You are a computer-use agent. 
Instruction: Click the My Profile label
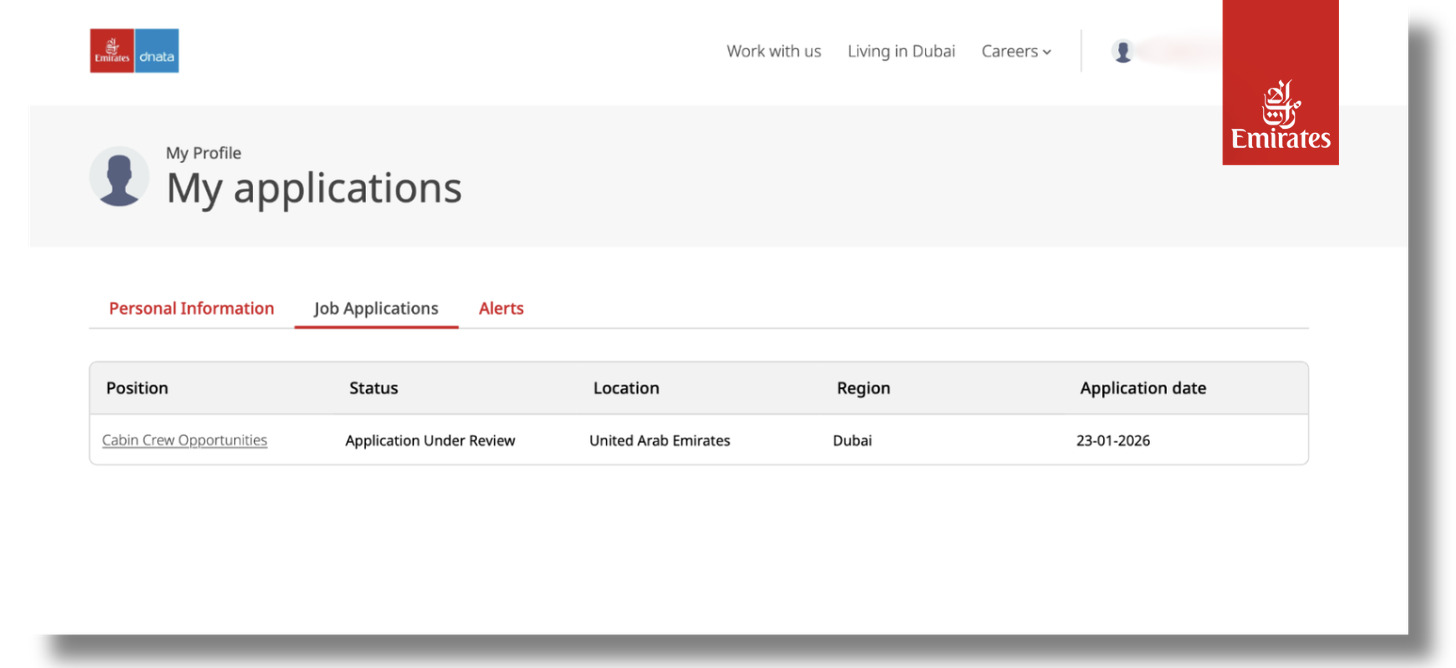(x=203, y=153)
